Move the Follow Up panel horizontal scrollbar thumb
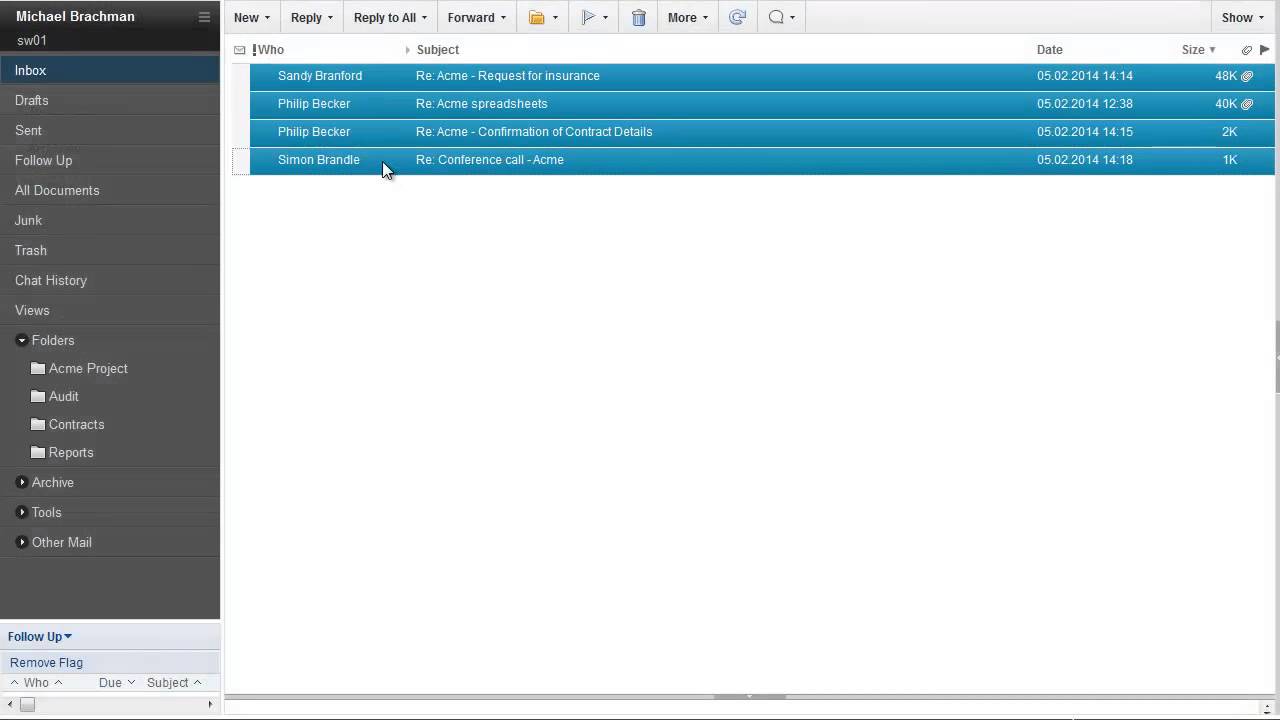Image resolution: width=1280 pixels, height=720 pixels. [x=27, y=704]
